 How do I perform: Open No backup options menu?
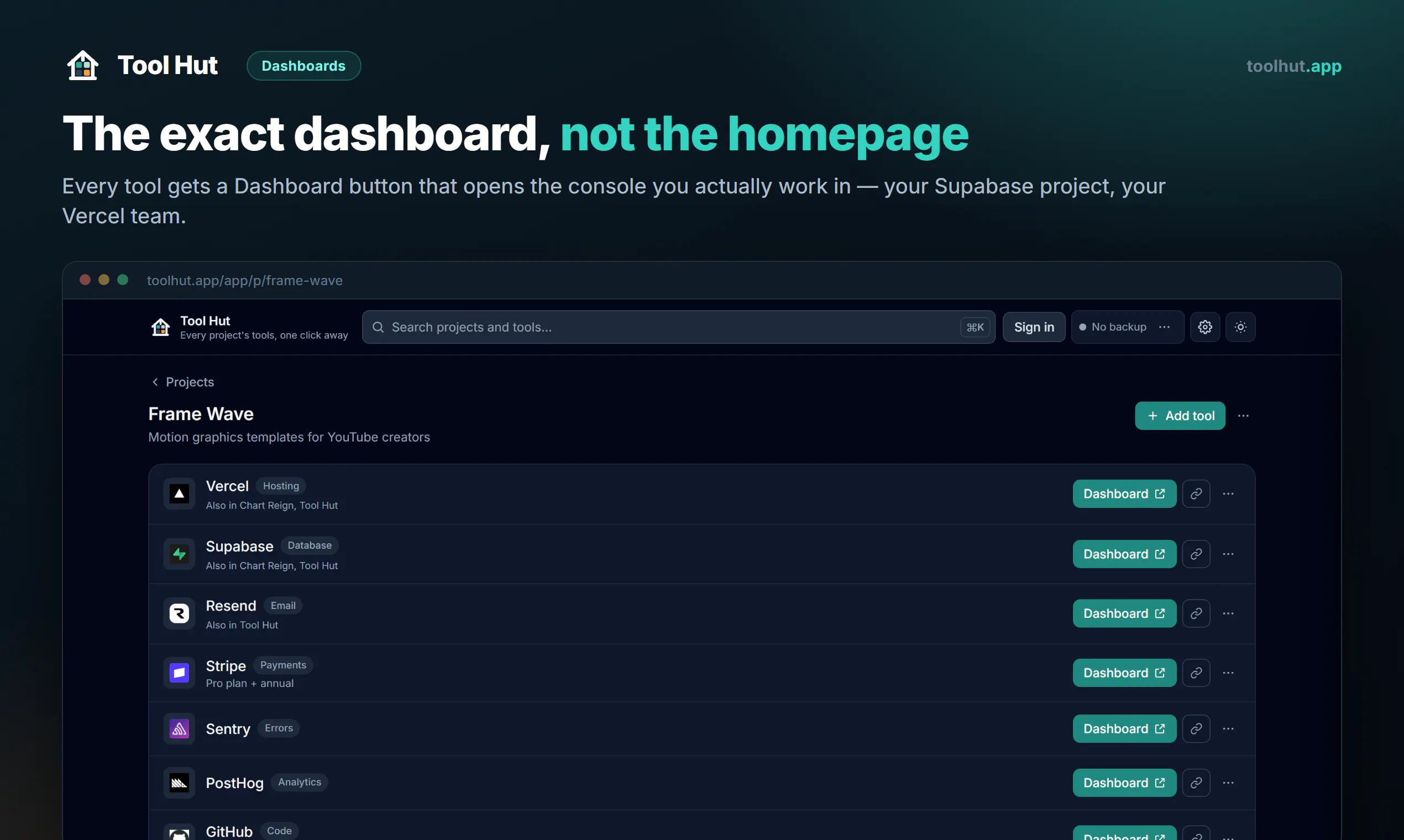(1165, 327)
